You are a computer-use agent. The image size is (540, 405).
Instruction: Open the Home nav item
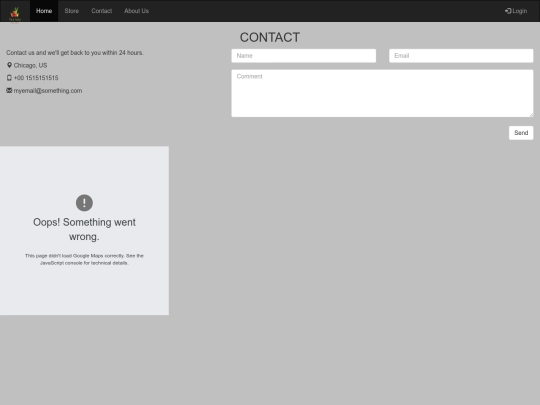coord(44,11)
